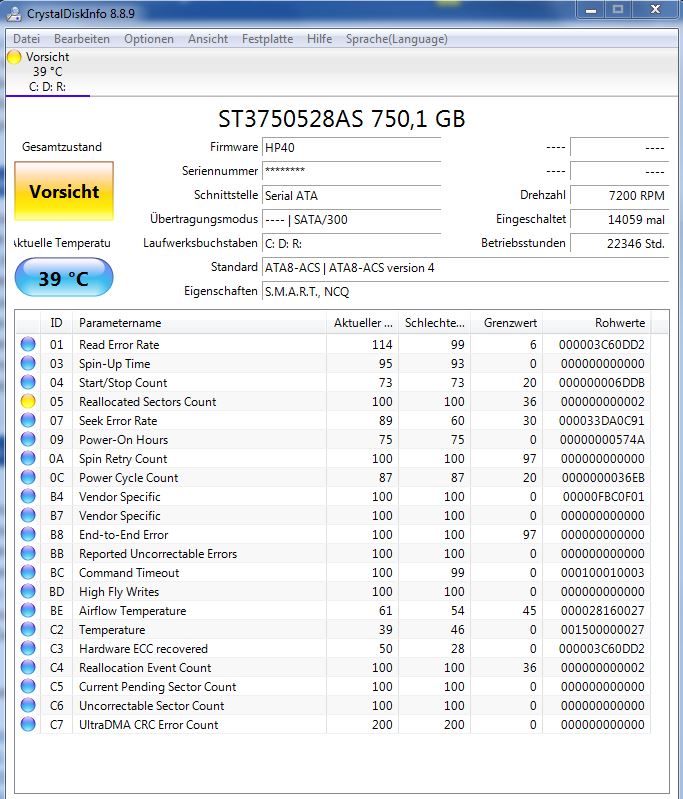Click blue status orb for UltraDMA CRC Error Count
This screenshot has height=799, width=683.
point(28,724)
